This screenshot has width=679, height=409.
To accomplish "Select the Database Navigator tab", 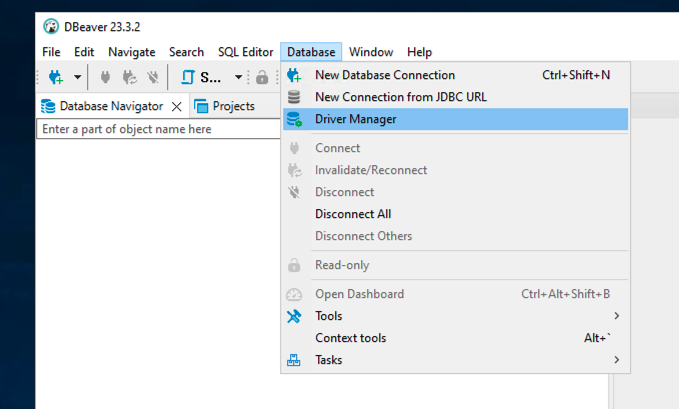I will [111, 106].
